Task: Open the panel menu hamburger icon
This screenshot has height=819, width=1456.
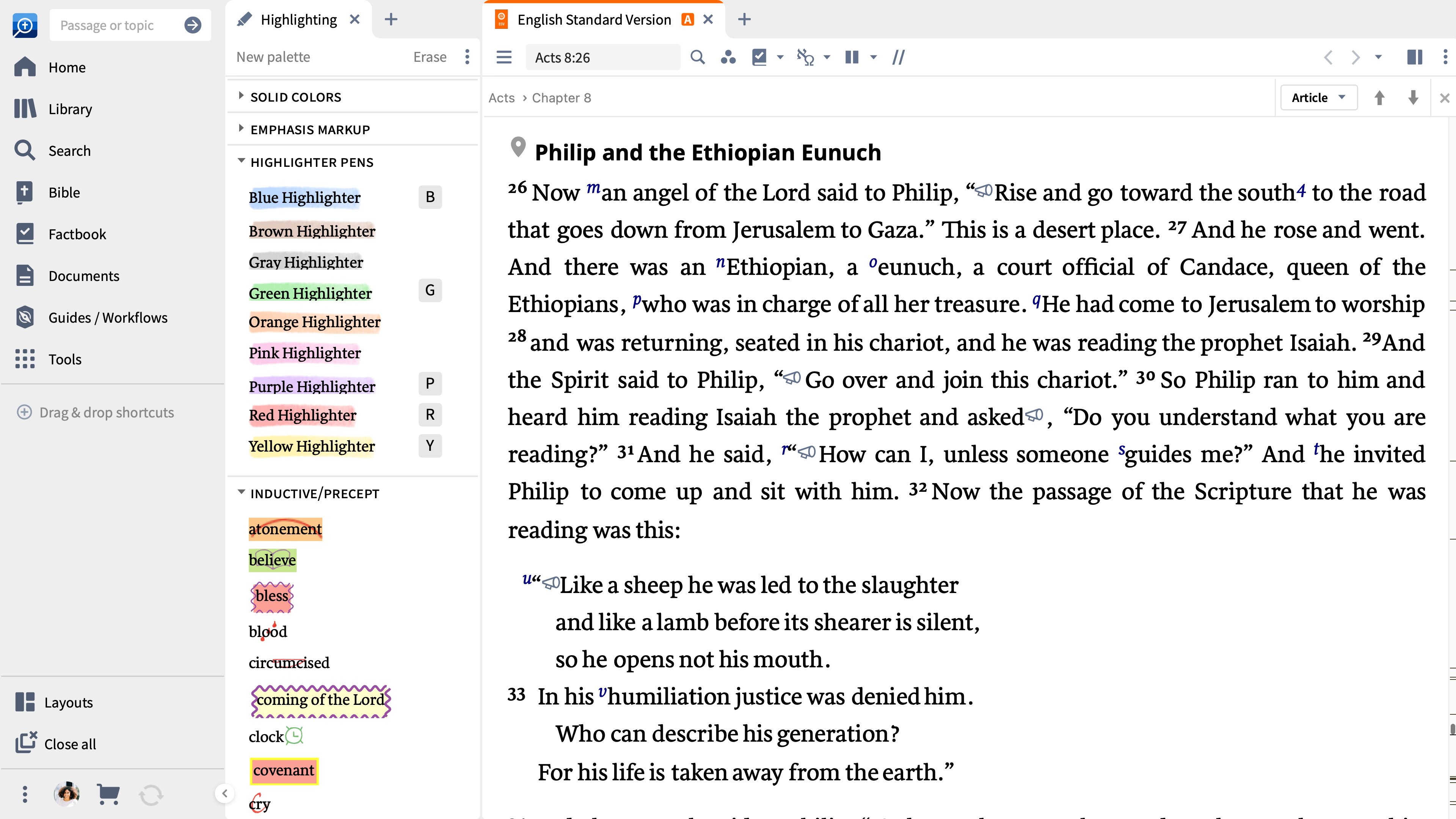Action: [503, 57]
